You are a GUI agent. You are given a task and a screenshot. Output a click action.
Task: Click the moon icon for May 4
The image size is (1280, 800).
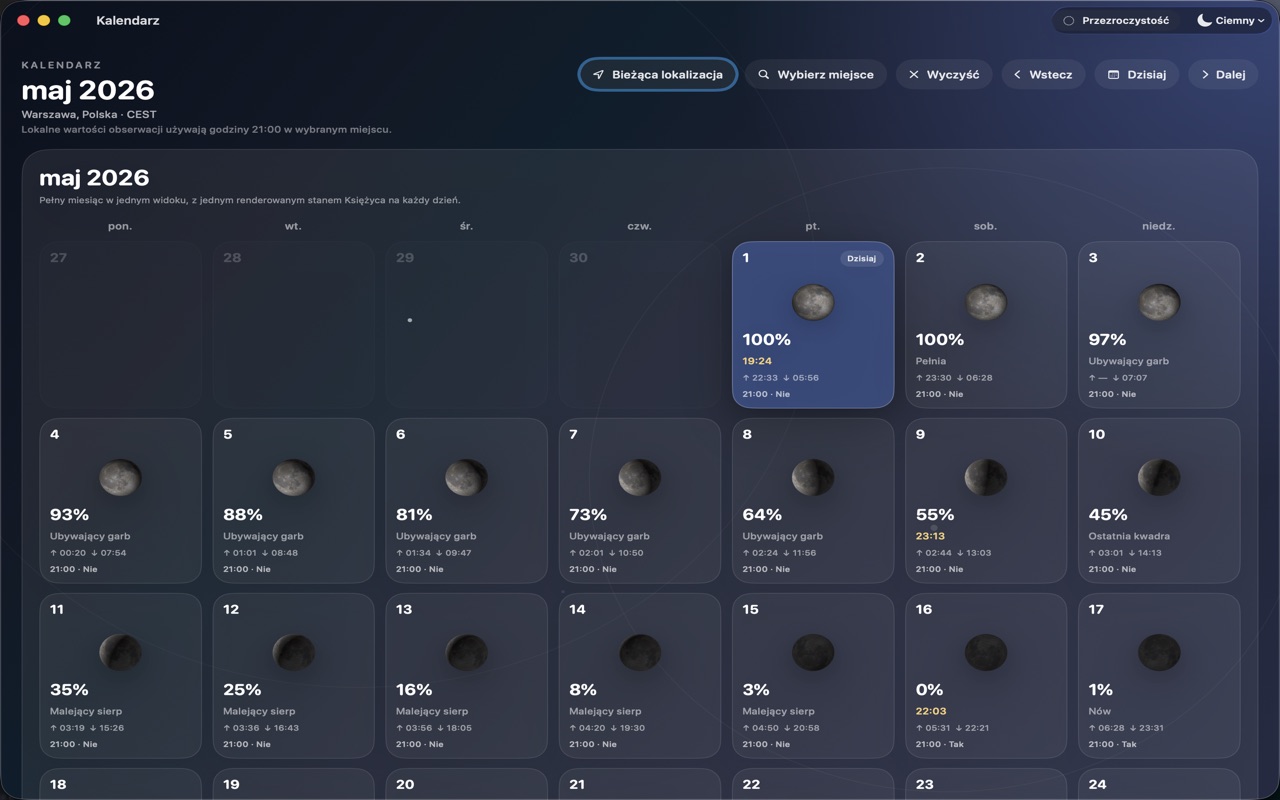(x=120, y=477)
